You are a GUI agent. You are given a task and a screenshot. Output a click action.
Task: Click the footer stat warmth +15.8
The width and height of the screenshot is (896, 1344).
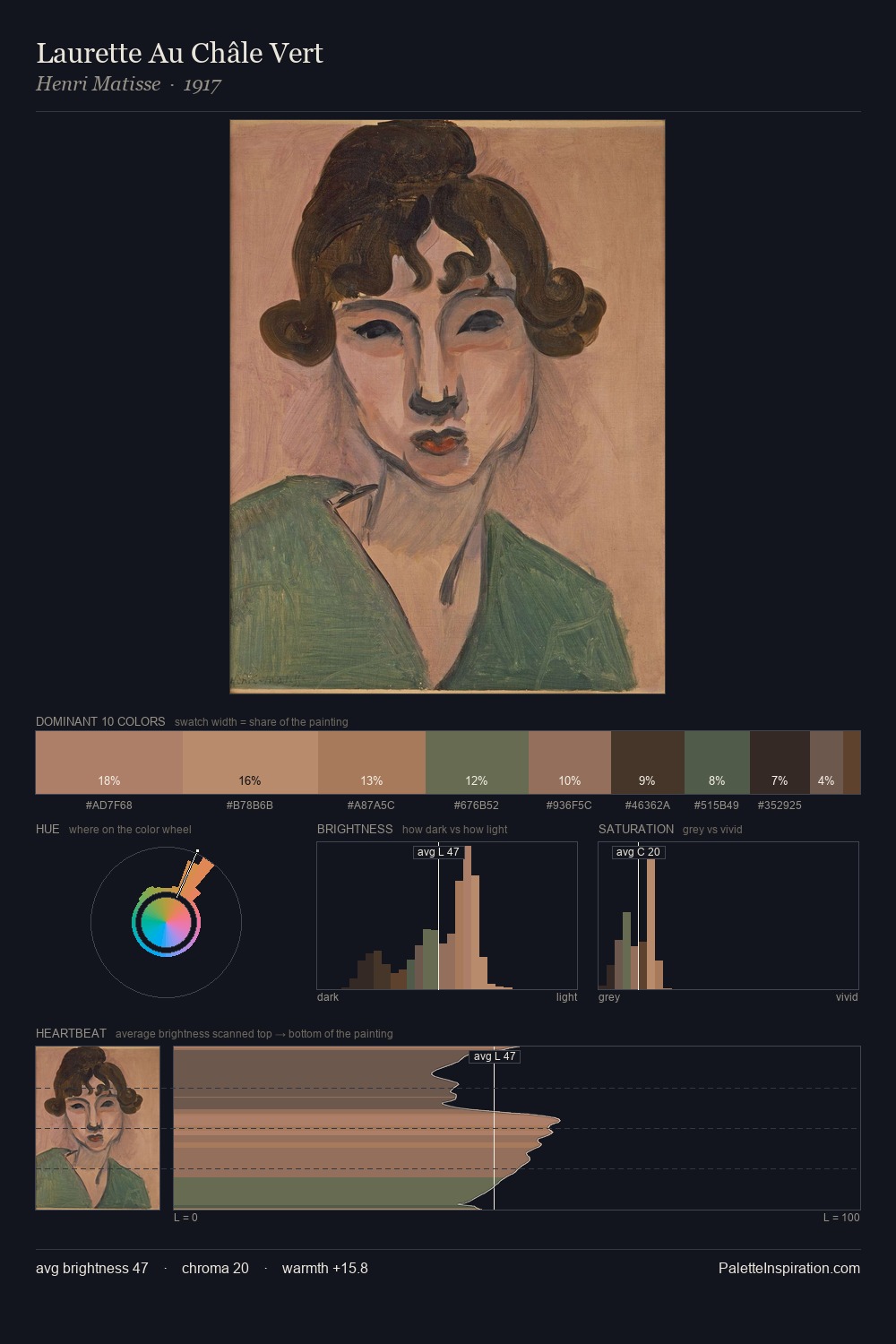[325, 1268]
